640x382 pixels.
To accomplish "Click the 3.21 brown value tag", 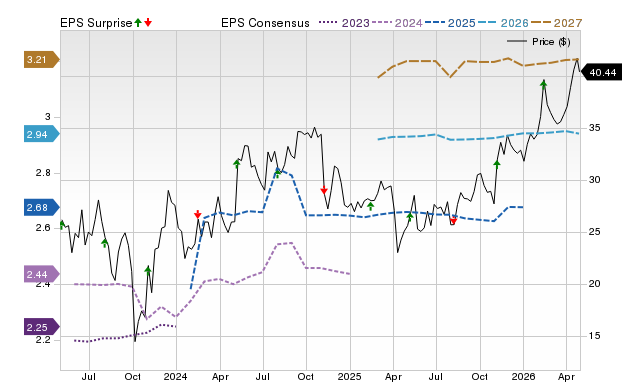I will (x=42, y=60).
